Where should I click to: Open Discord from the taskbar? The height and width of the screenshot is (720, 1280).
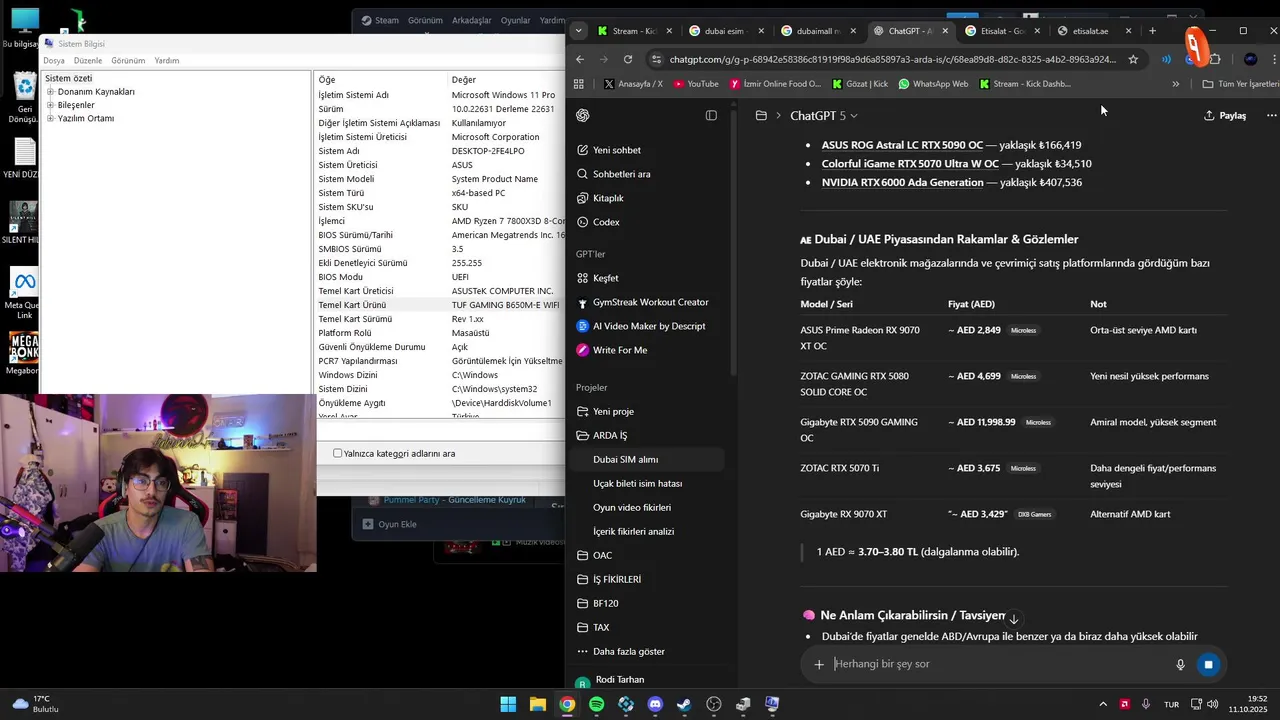tap(655, 704)
